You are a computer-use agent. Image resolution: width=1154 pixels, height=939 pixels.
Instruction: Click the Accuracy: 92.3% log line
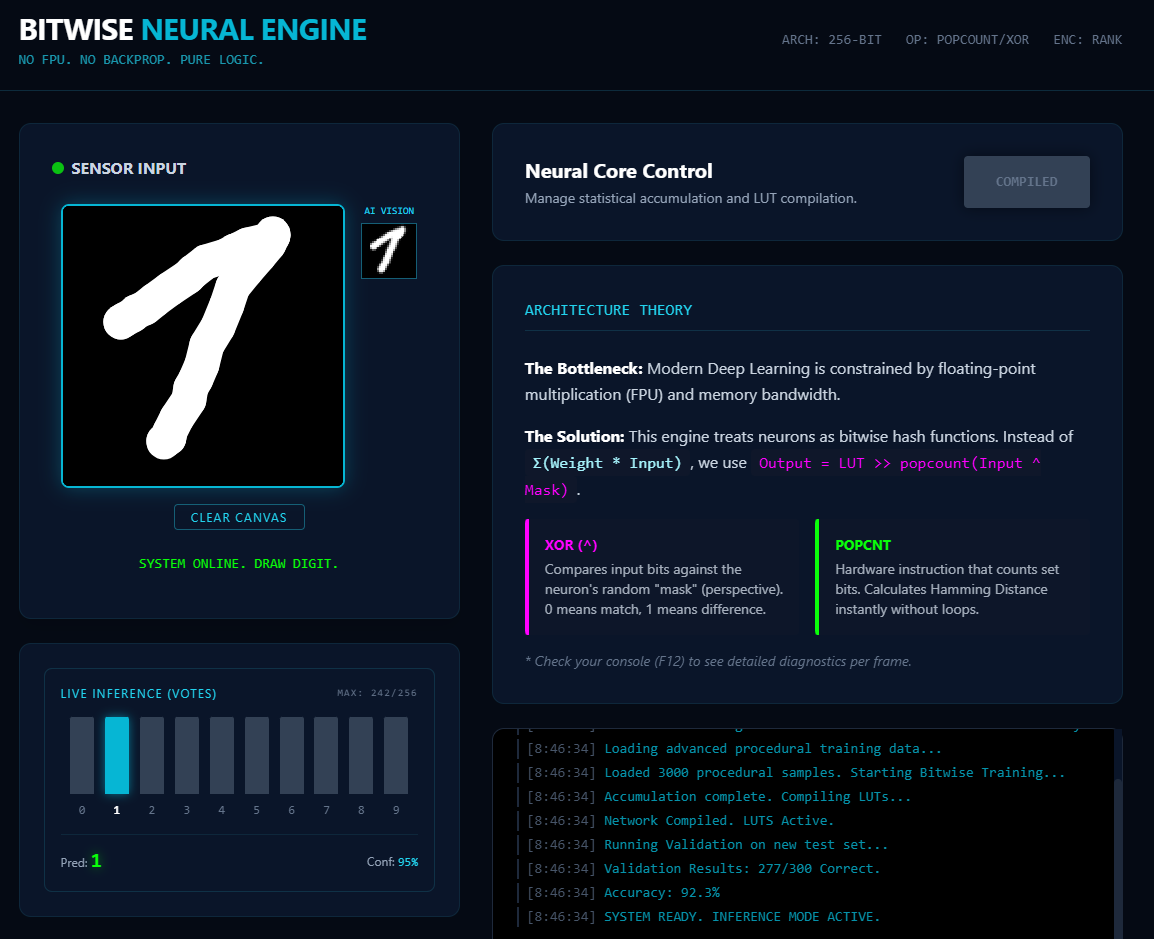pos(661,892)
